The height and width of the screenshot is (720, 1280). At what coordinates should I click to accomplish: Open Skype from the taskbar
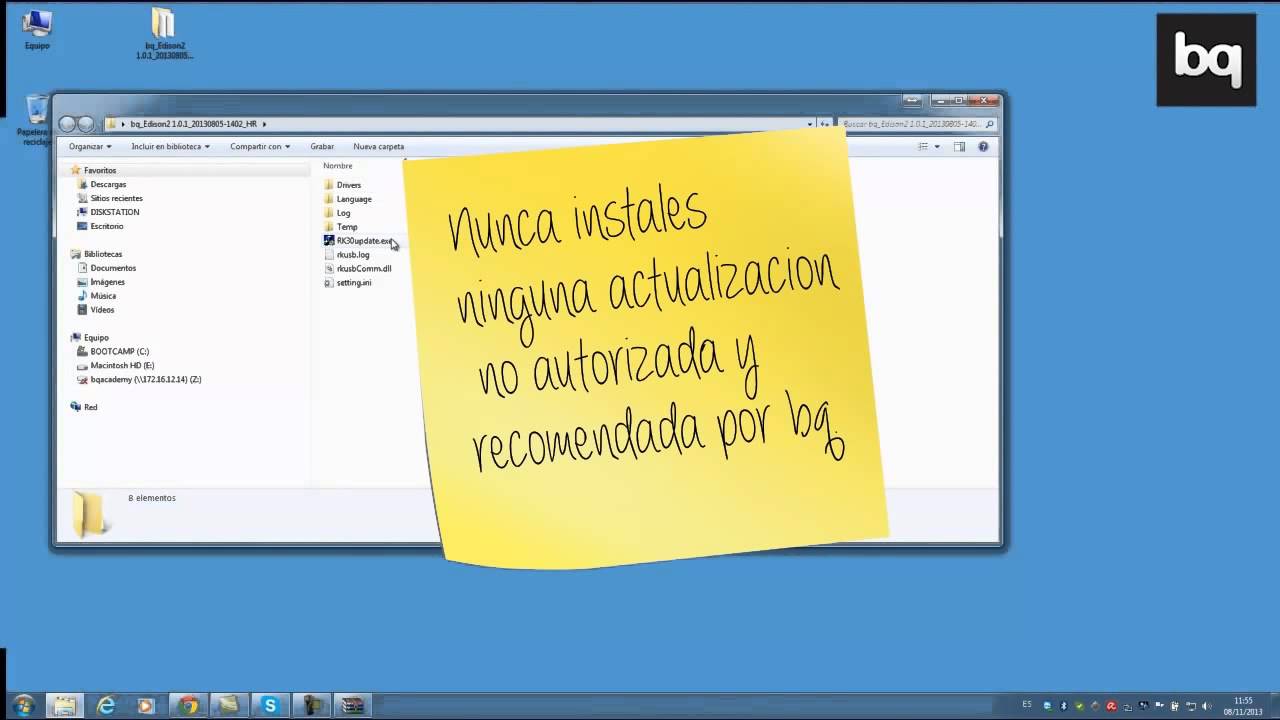click(270, 706)
